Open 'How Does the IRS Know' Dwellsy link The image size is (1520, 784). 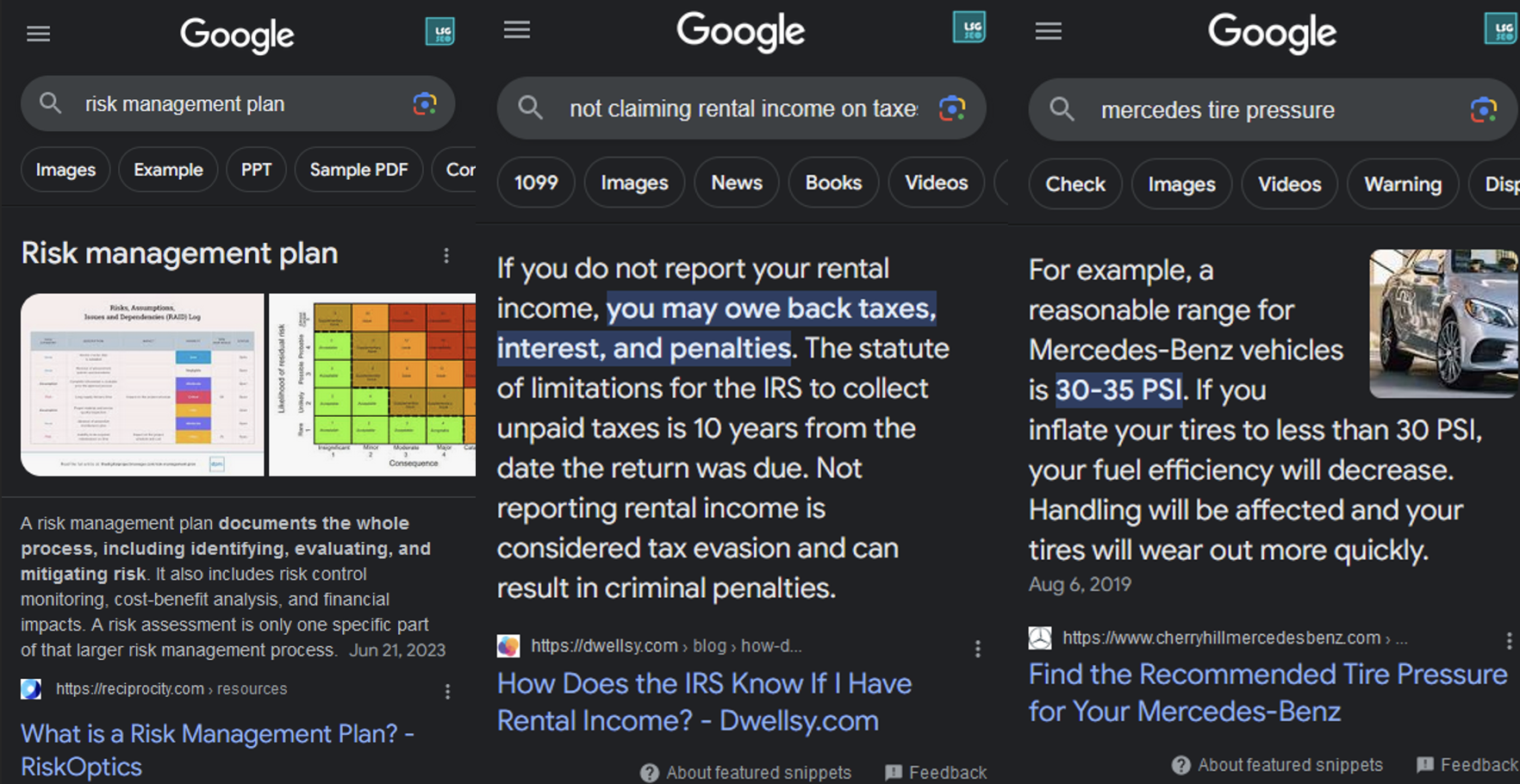pyautogui.click(x=704, y=702)
